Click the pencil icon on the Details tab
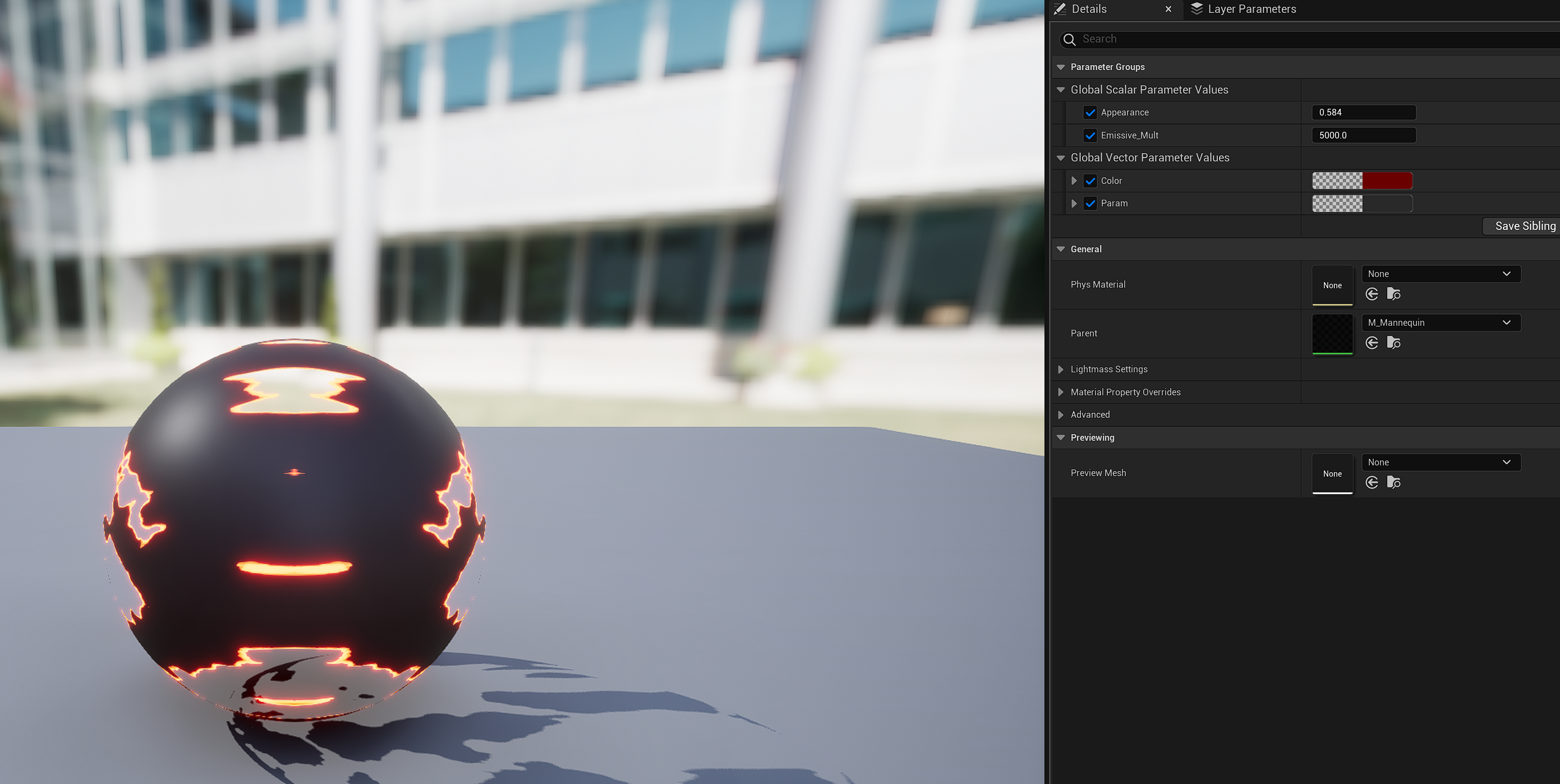Viewport: 1560px width, 784px height. pos(1060,9)
